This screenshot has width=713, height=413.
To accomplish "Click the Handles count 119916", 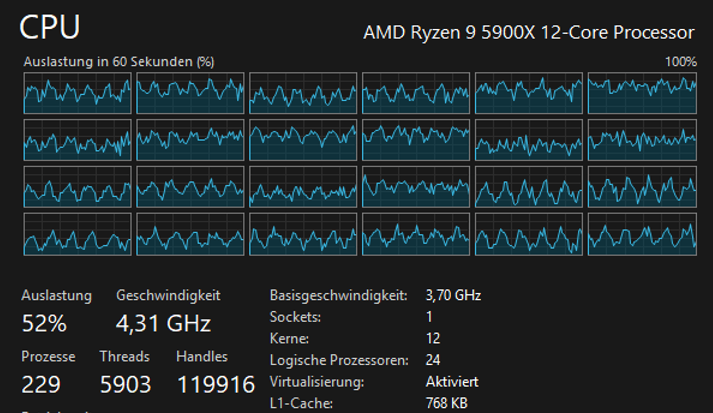I will [x=215, y=384].
